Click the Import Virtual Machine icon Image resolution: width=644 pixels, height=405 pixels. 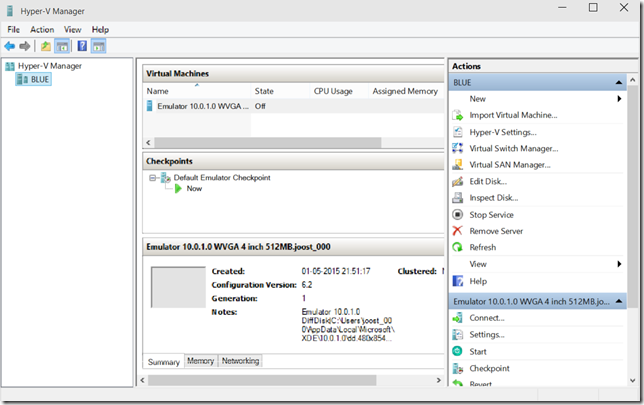[458, 115]
